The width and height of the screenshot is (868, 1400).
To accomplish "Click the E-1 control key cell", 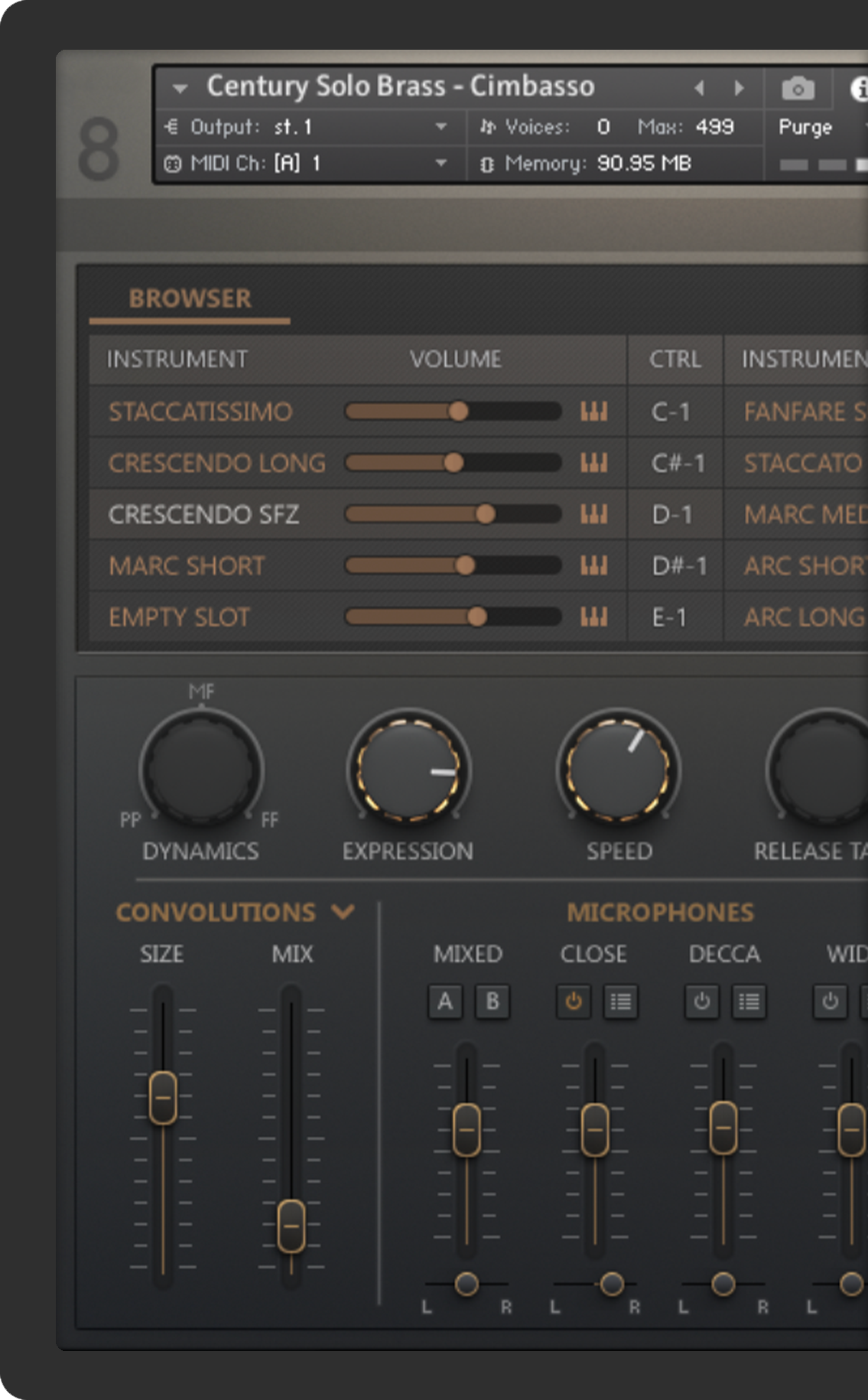I will coord(675,617).
